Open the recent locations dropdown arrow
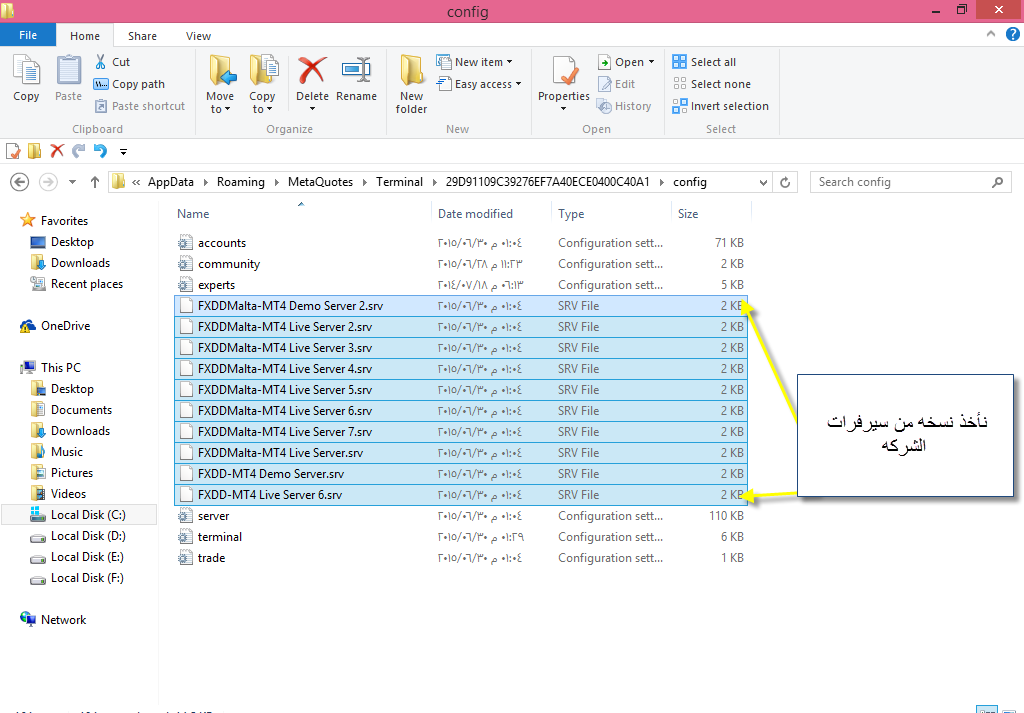Viewport: 1024px width, 713px height. point(72,182)
